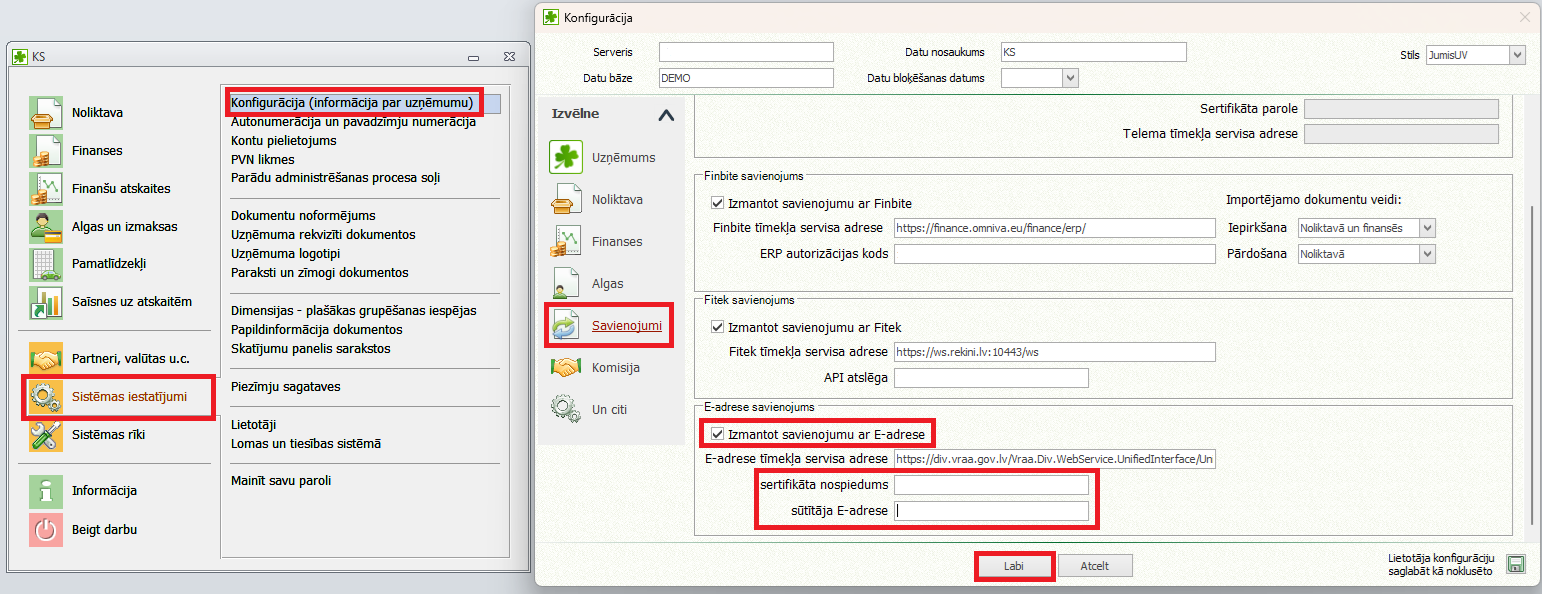Click Datu bāze field containing DEMO
The height and width of the screenshot is (594, 1542).
pos(746,78)
